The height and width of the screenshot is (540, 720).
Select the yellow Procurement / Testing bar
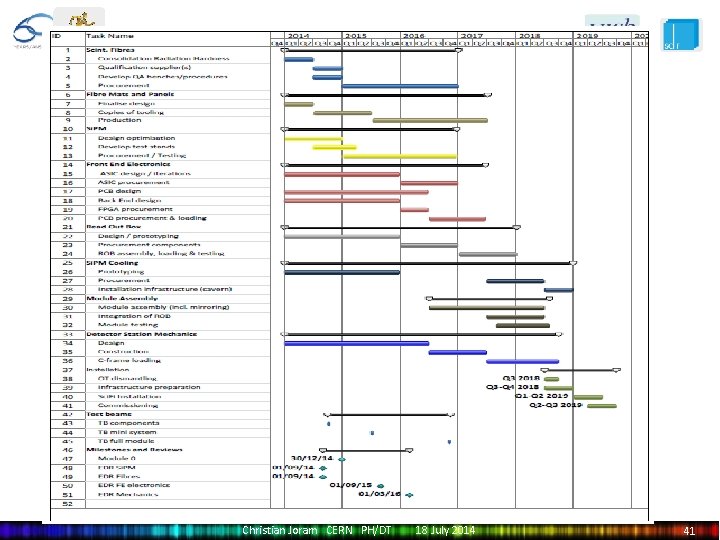[x=400, y=156]
